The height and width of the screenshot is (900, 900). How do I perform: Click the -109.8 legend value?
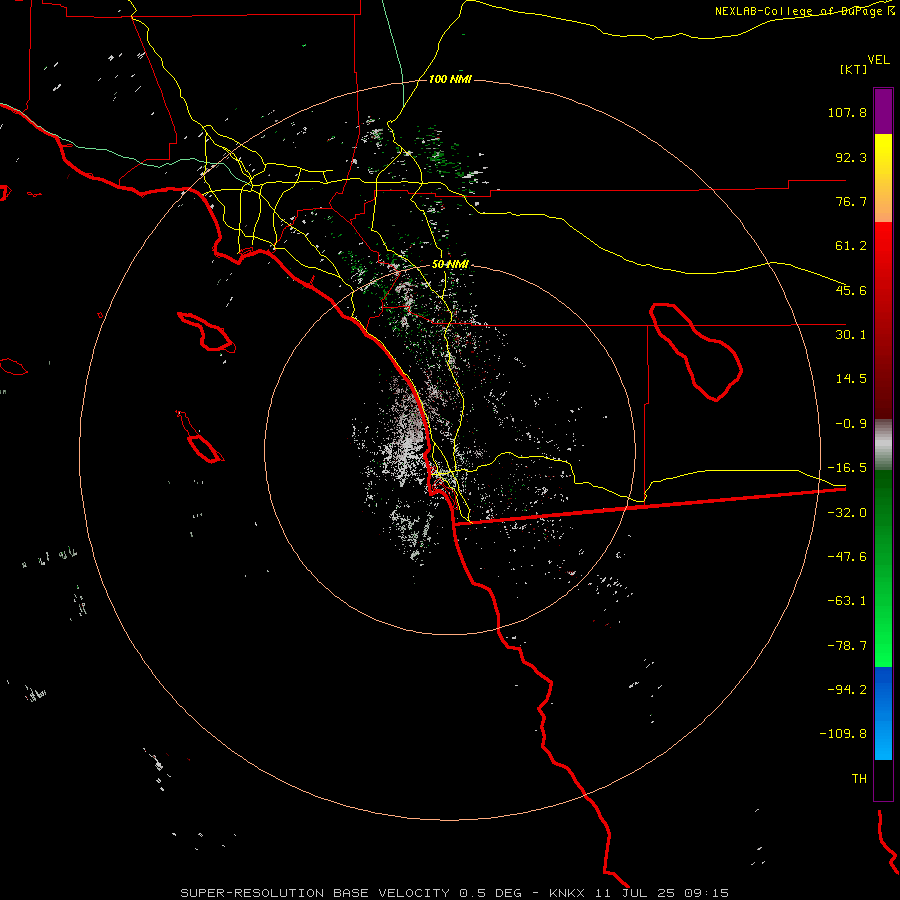point(843,734)
